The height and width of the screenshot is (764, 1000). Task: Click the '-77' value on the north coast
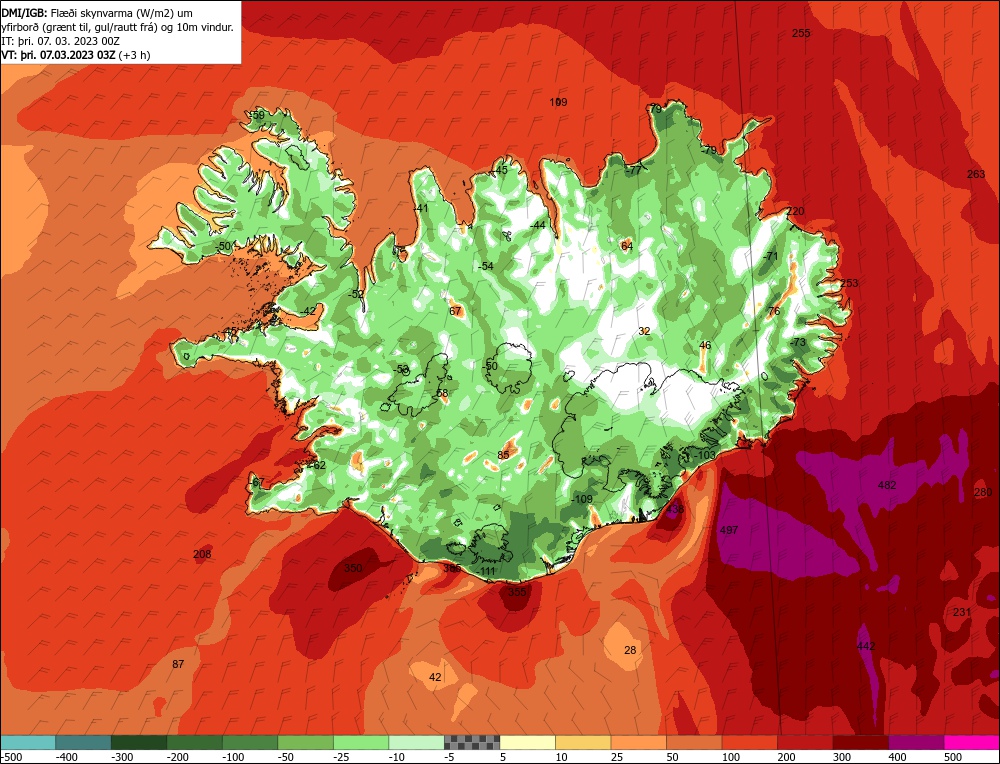(633, 170)
